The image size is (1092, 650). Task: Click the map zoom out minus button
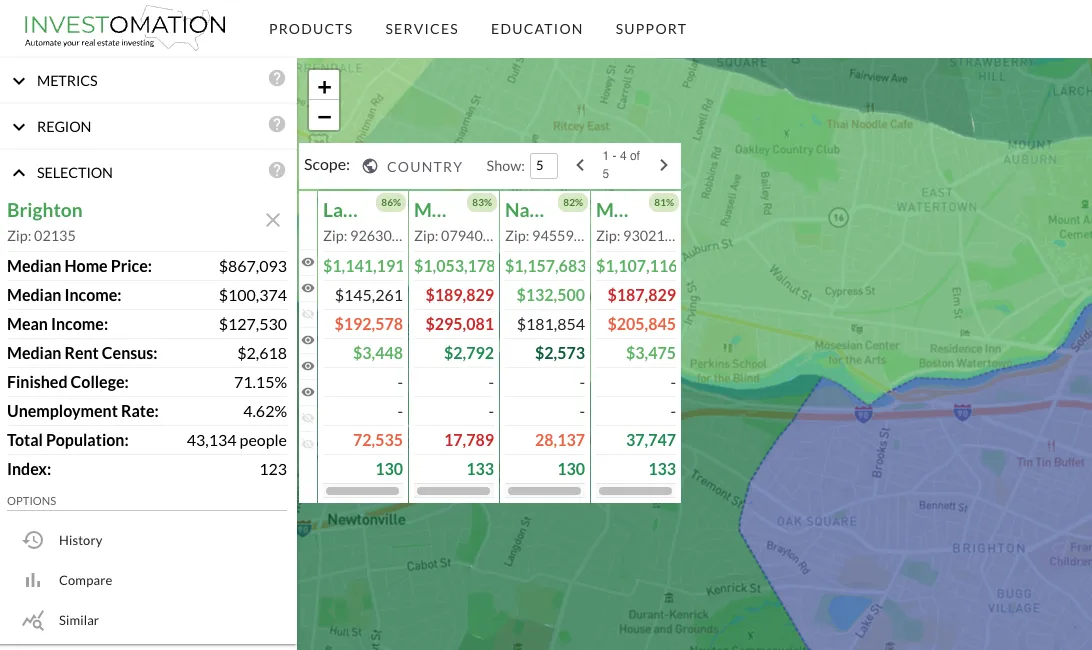click(324, 116)
